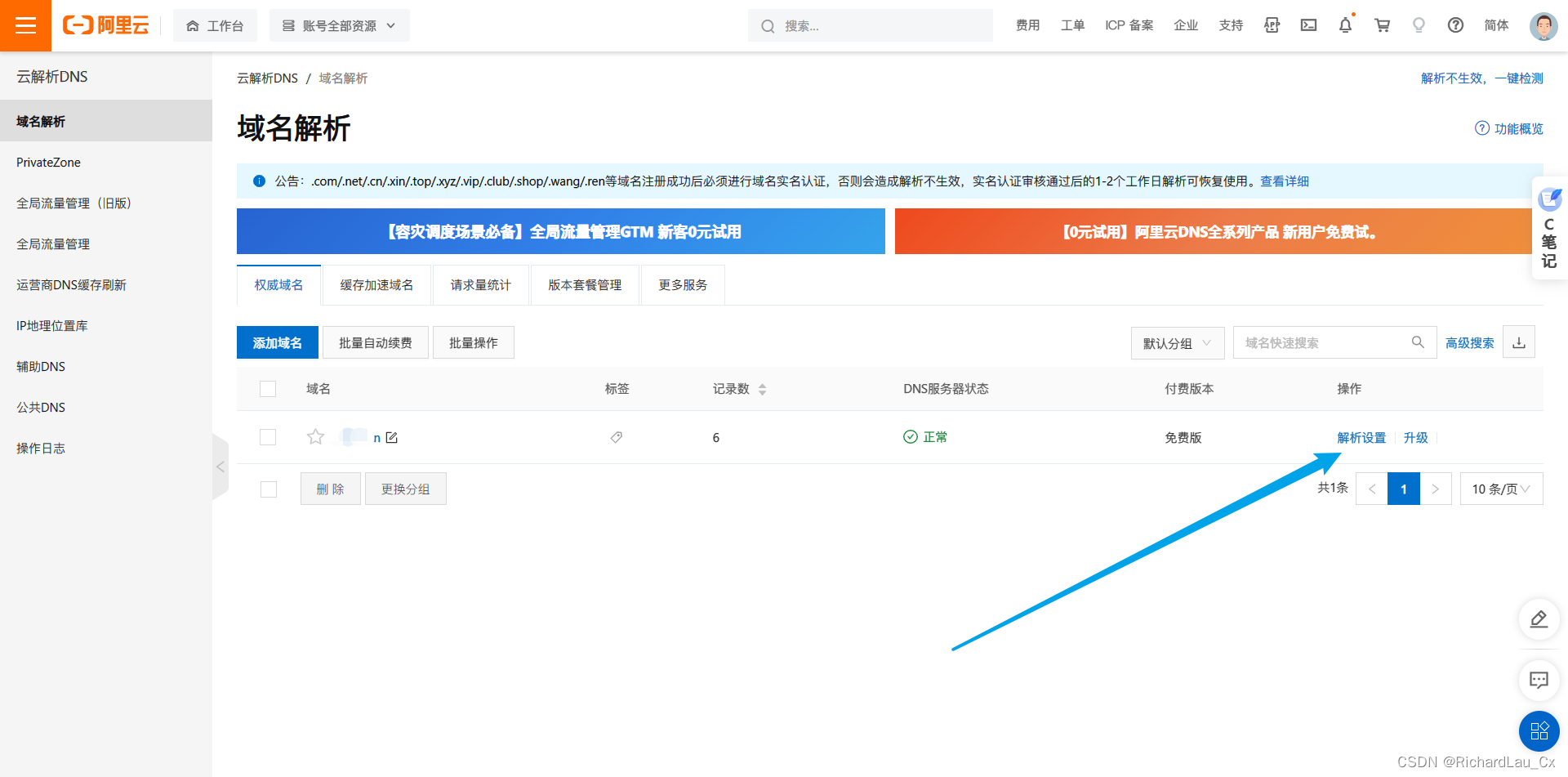The image size is (1568, 777).
Task: Open the ICP 备案 menu
Action: pyautogui.click(x=1129, y=25)
